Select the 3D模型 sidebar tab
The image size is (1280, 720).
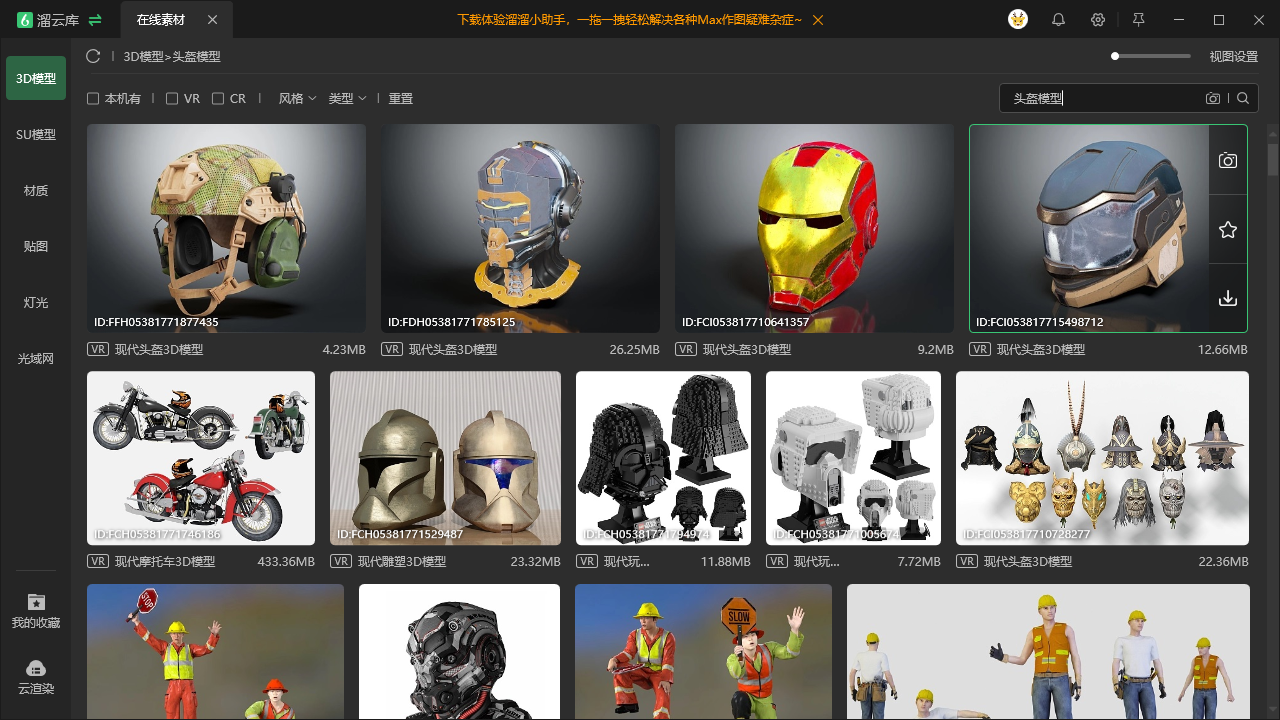coord(36,78)
